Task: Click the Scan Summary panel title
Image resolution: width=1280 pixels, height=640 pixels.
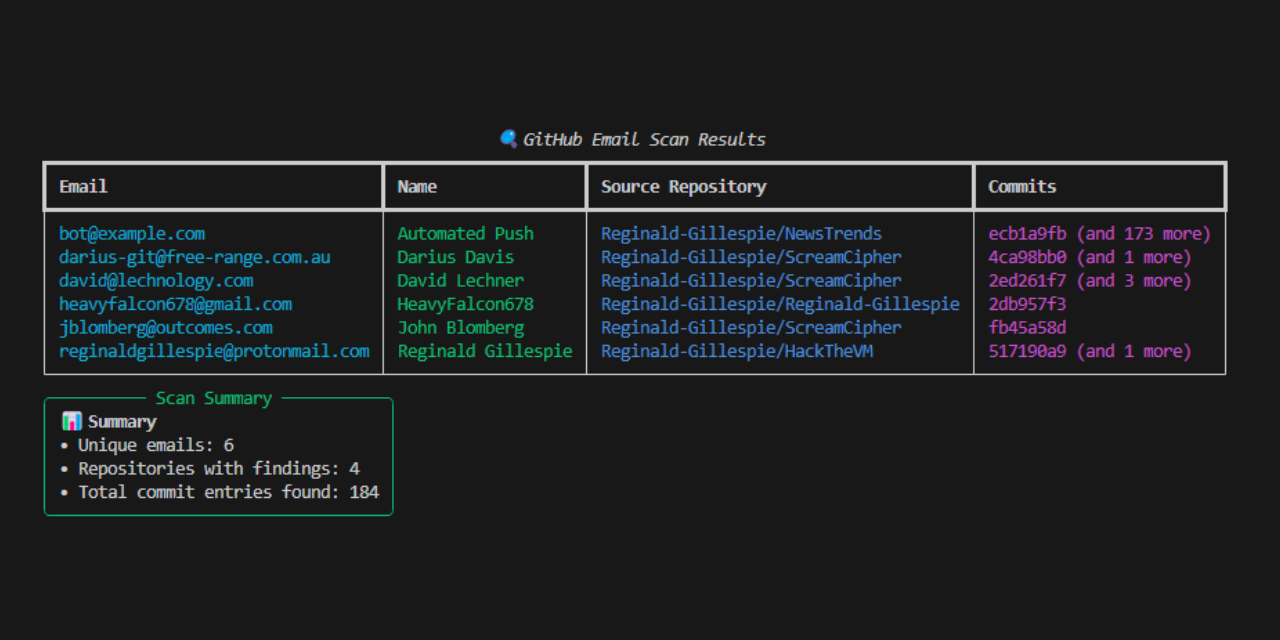Action: pyautogui.click(x=214, y=398)
